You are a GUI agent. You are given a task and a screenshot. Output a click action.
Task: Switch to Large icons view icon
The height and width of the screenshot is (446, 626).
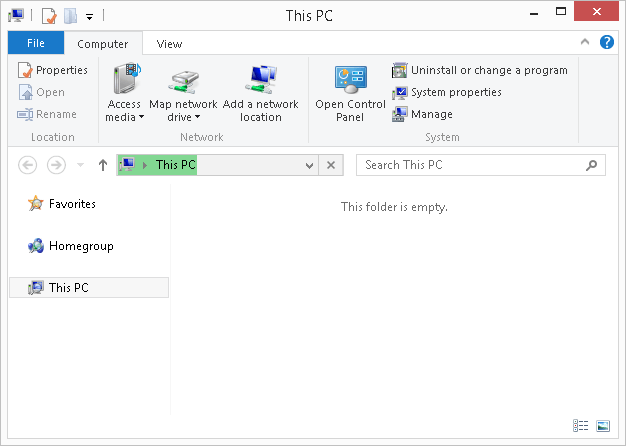[603, 426]
